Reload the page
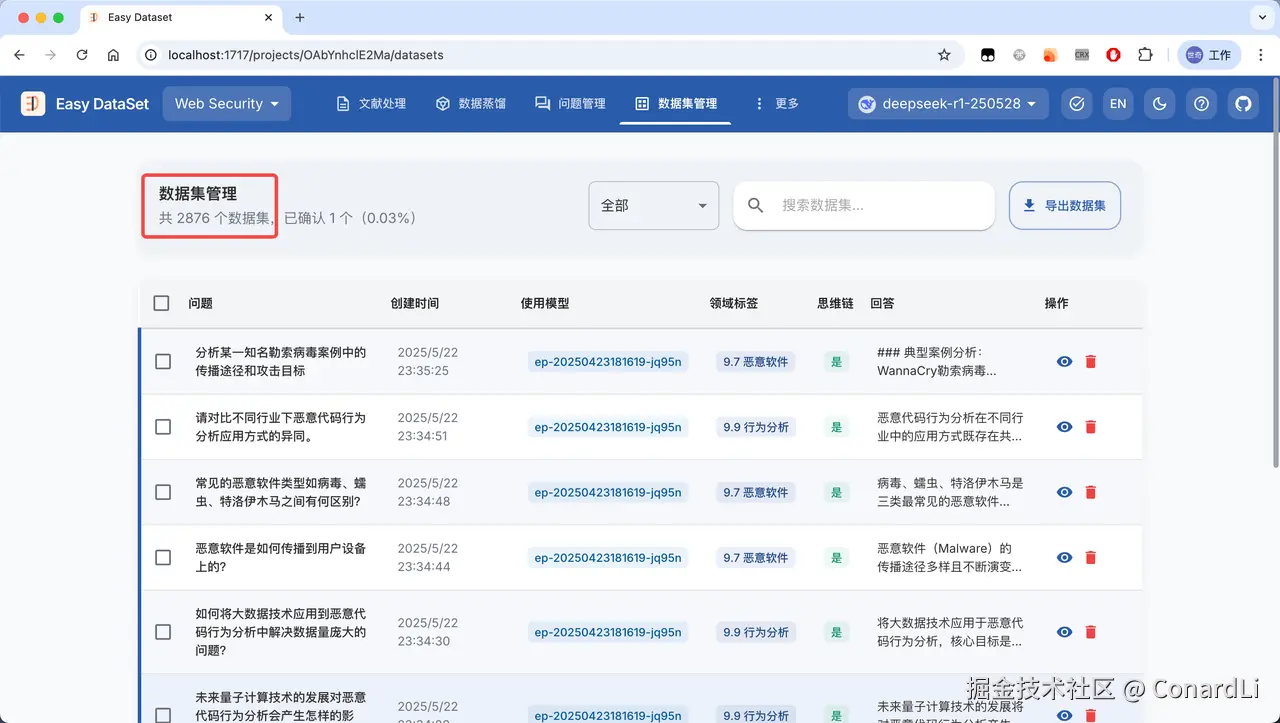This screenshot has width=1280, height=723. tap(82, 55)
